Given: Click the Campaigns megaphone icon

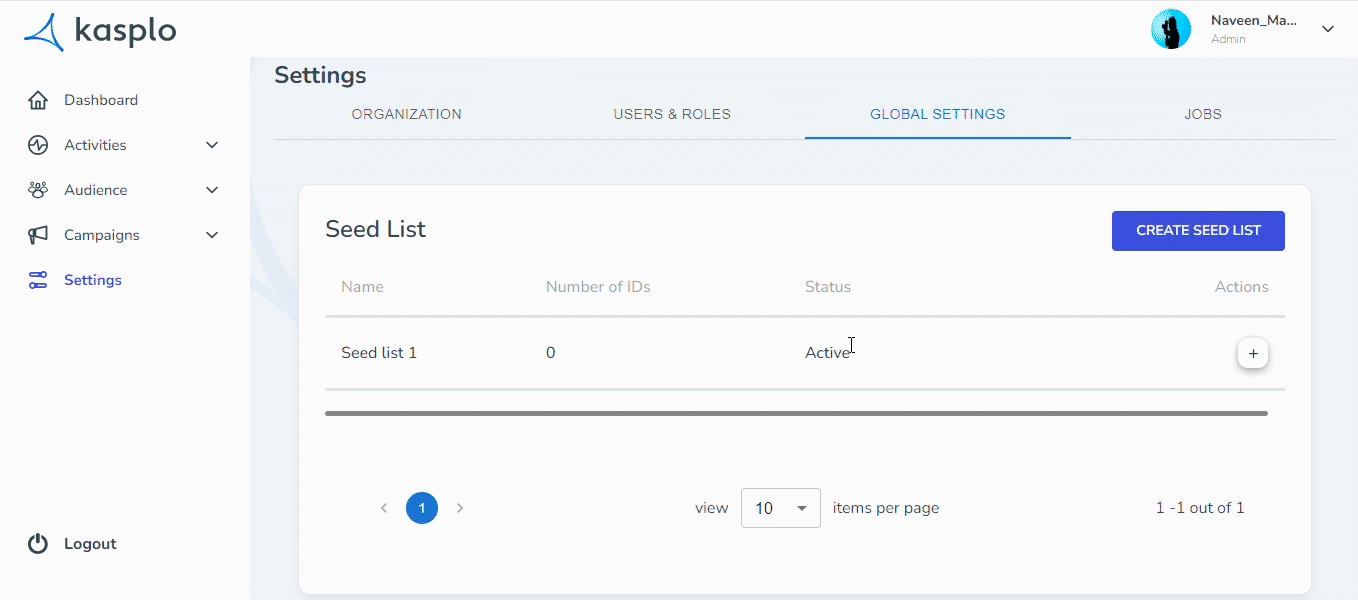Looking at the screenshot, I should (38, 235).
